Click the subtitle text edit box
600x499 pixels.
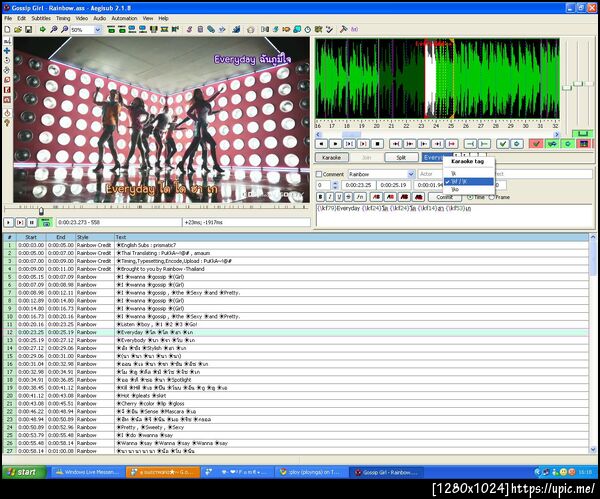[454, 216]
